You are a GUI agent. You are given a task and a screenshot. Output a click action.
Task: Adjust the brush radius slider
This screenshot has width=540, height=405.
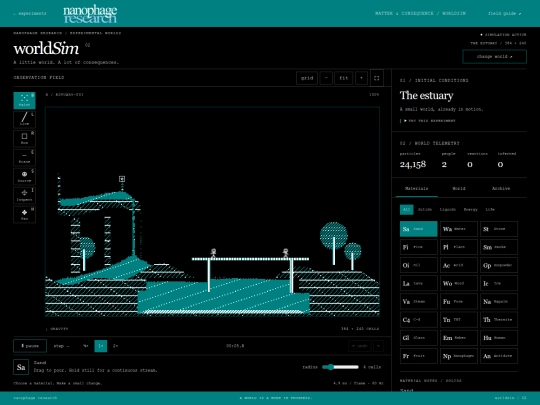coord(340,367)
